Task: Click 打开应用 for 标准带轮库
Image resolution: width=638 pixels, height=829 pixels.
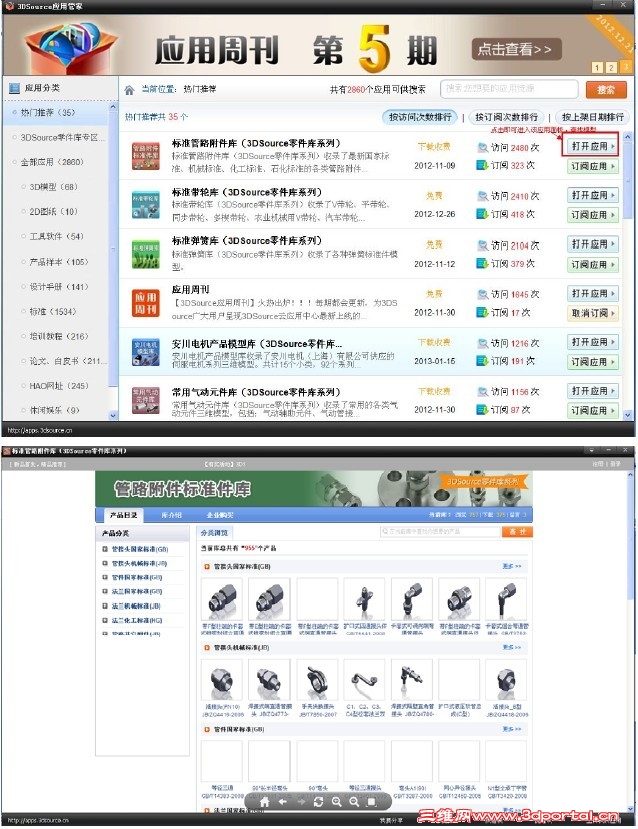Action: [x=593, y=195]
